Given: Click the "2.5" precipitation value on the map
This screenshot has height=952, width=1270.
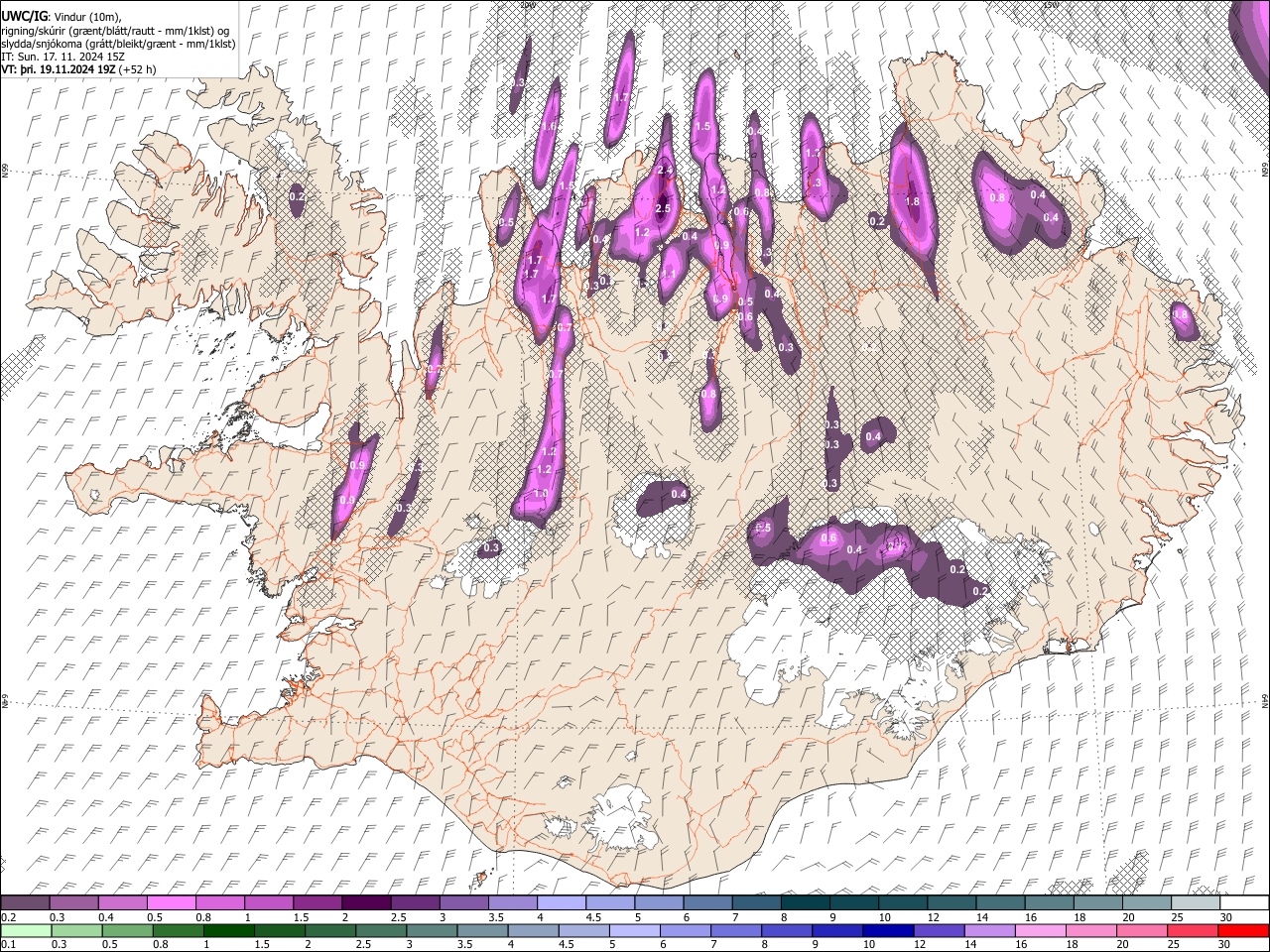Looking at the screenshot, I should point(663,208).
